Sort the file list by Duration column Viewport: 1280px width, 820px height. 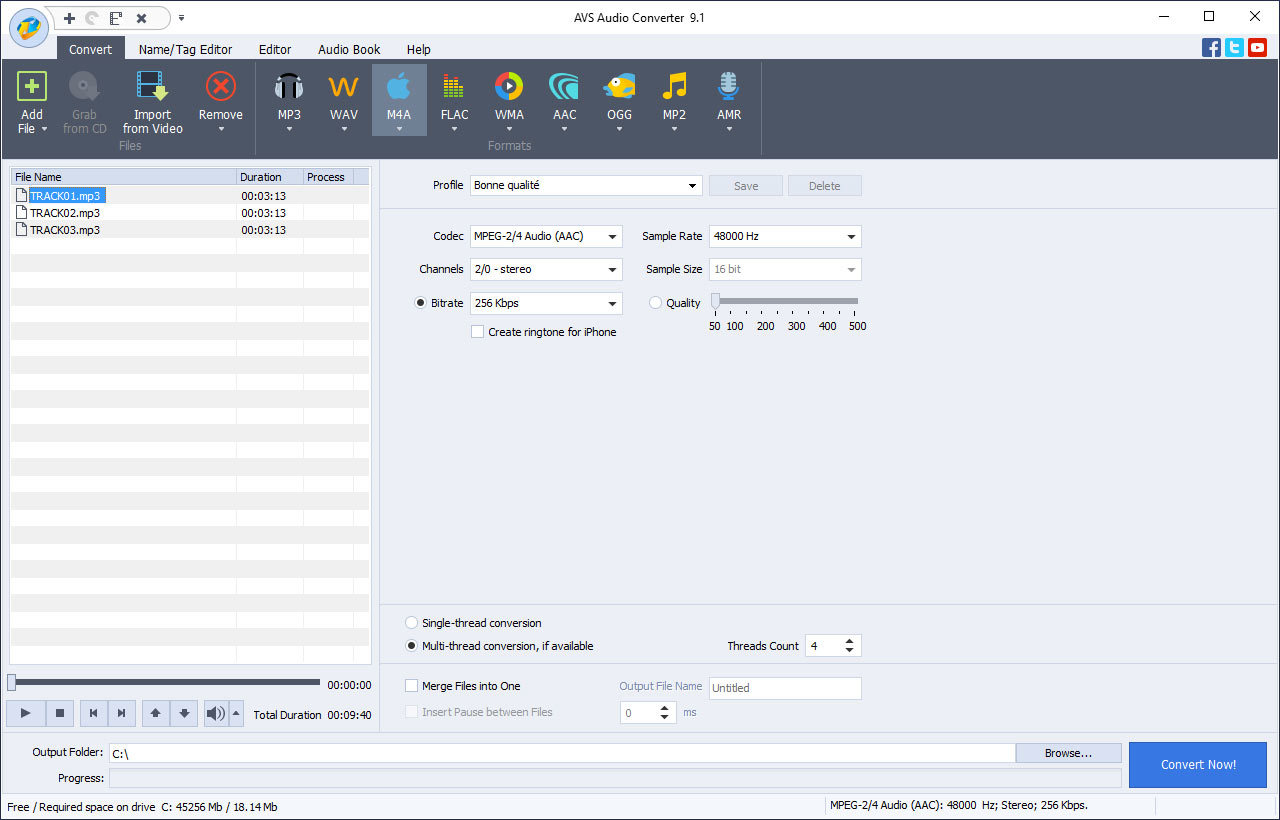coord(270,177)
